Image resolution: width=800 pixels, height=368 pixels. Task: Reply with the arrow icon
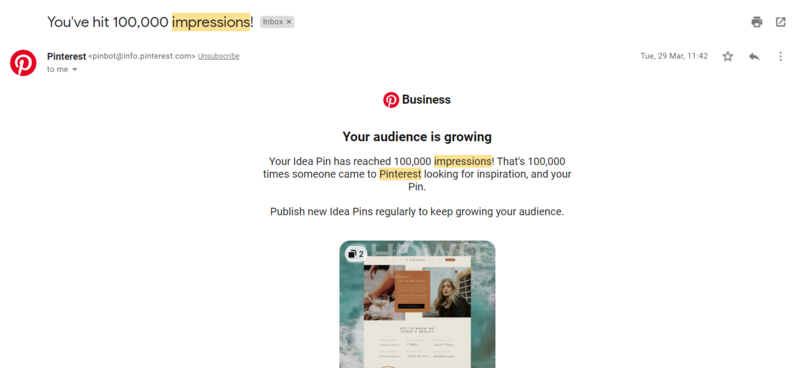(x=754, y=56)
